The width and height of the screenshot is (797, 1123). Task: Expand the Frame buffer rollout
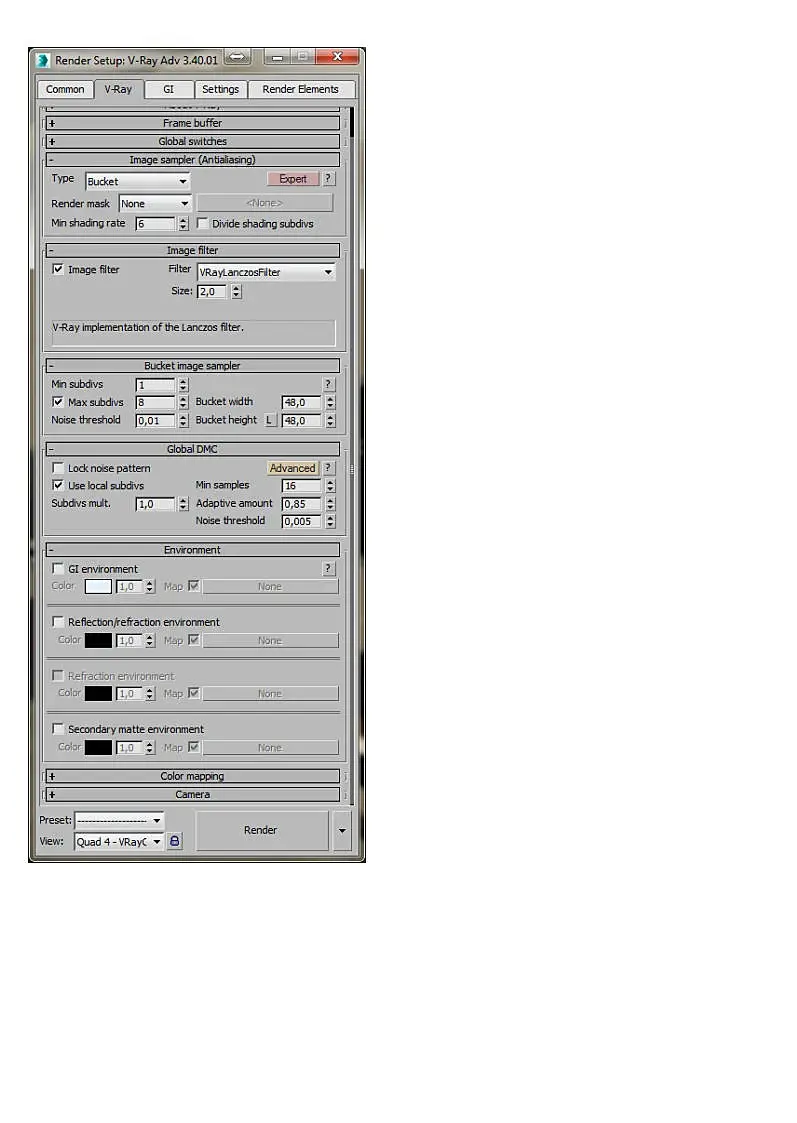[193, 123]
